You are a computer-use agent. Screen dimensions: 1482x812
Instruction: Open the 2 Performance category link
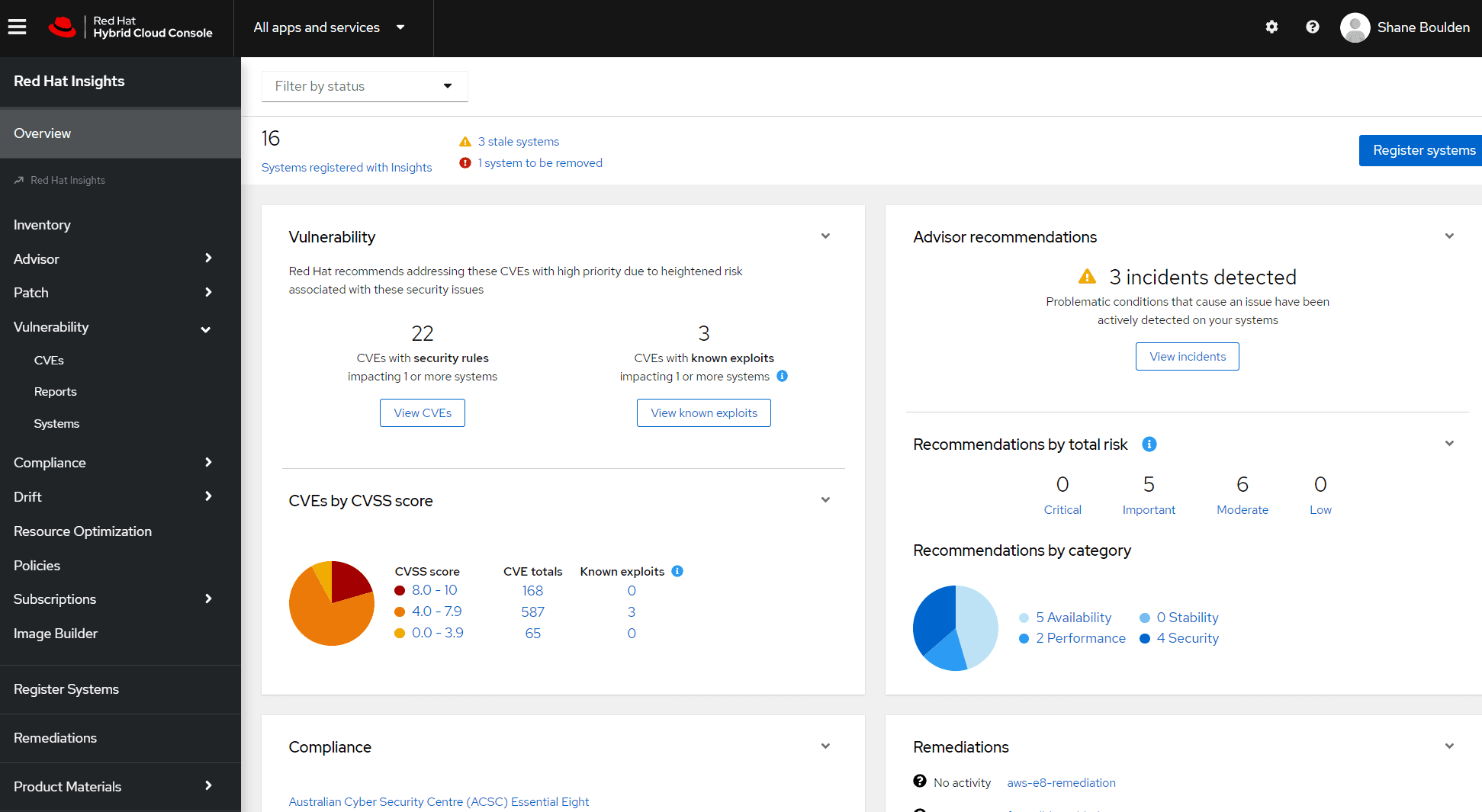pyautogui.click(x=1081, y=638)
